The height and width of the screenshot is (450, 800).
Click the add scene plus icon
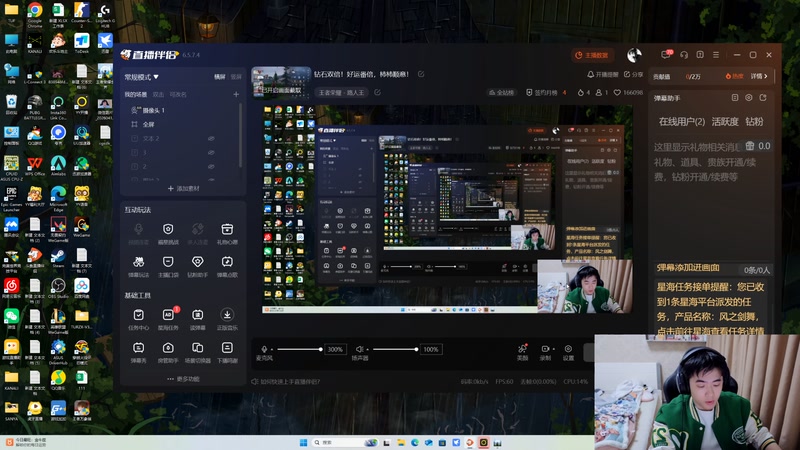pyautogui.click(x=236, y=94)
